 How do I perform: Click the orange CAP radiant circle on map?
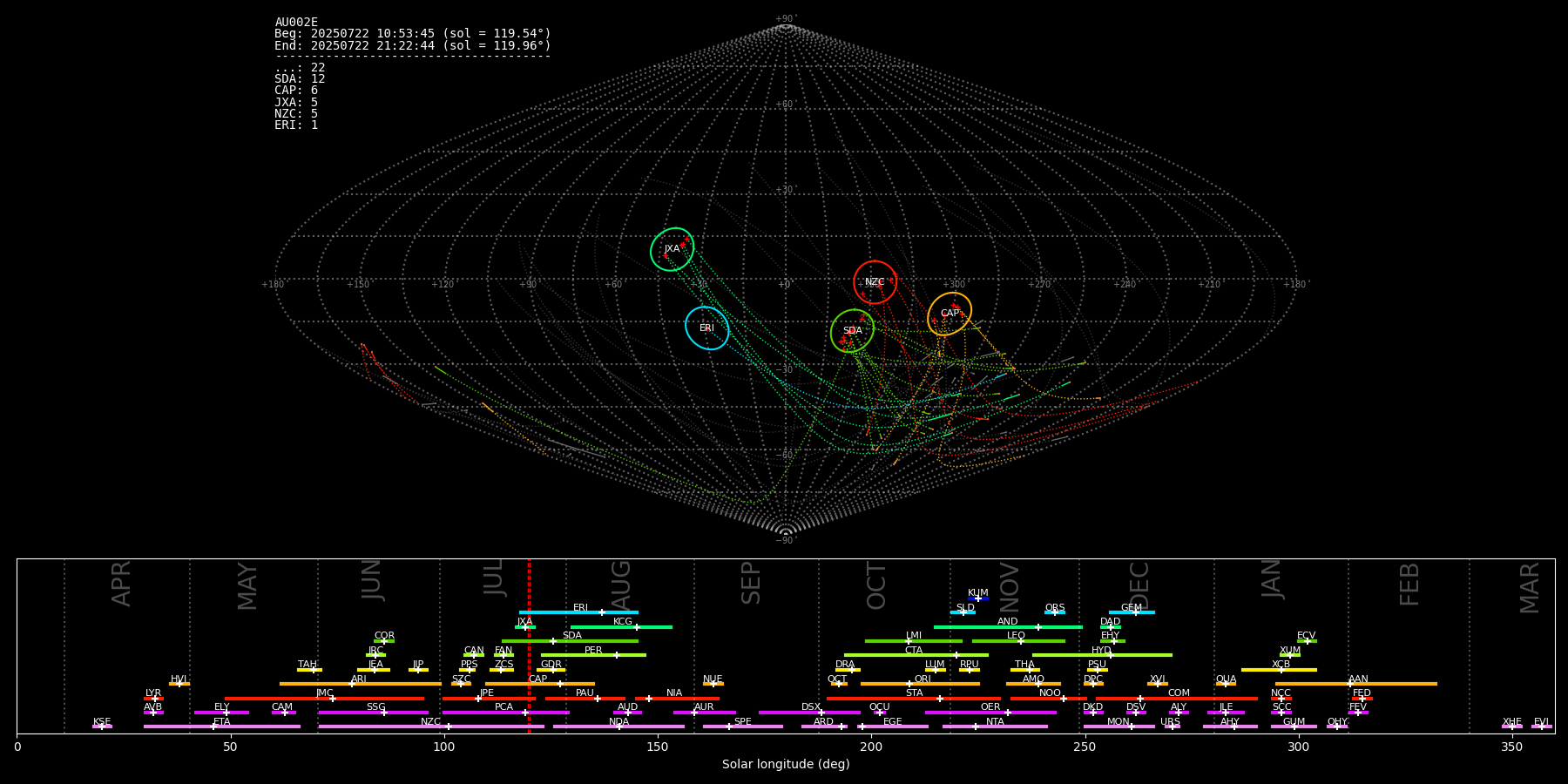[x=950, y=314]
